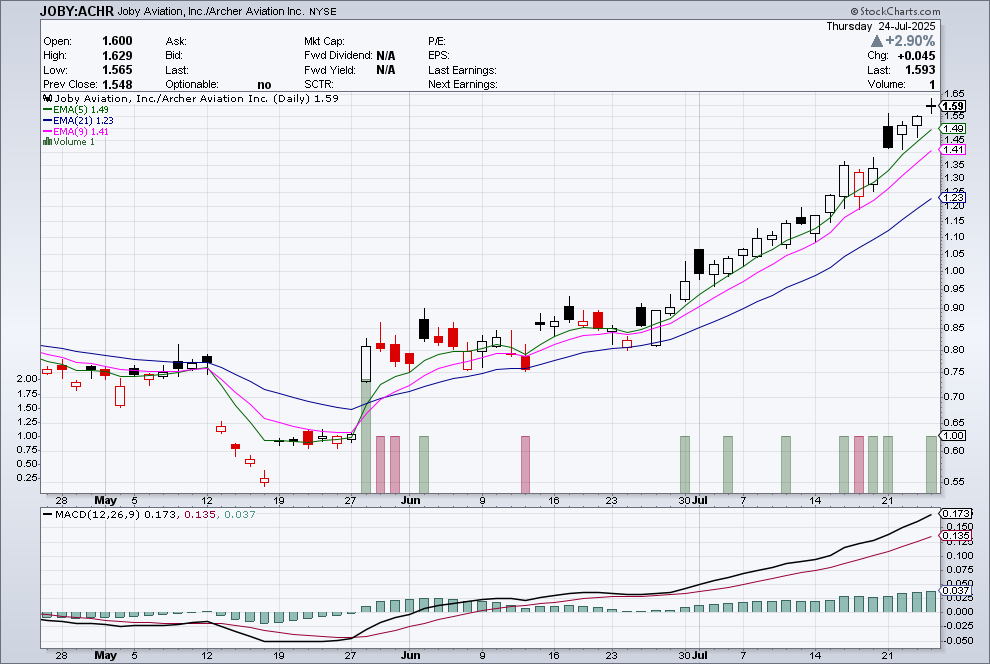This screenshot has height=664, width=990.
Task: Click the Open value 1.600
Action: pos(117,41)
